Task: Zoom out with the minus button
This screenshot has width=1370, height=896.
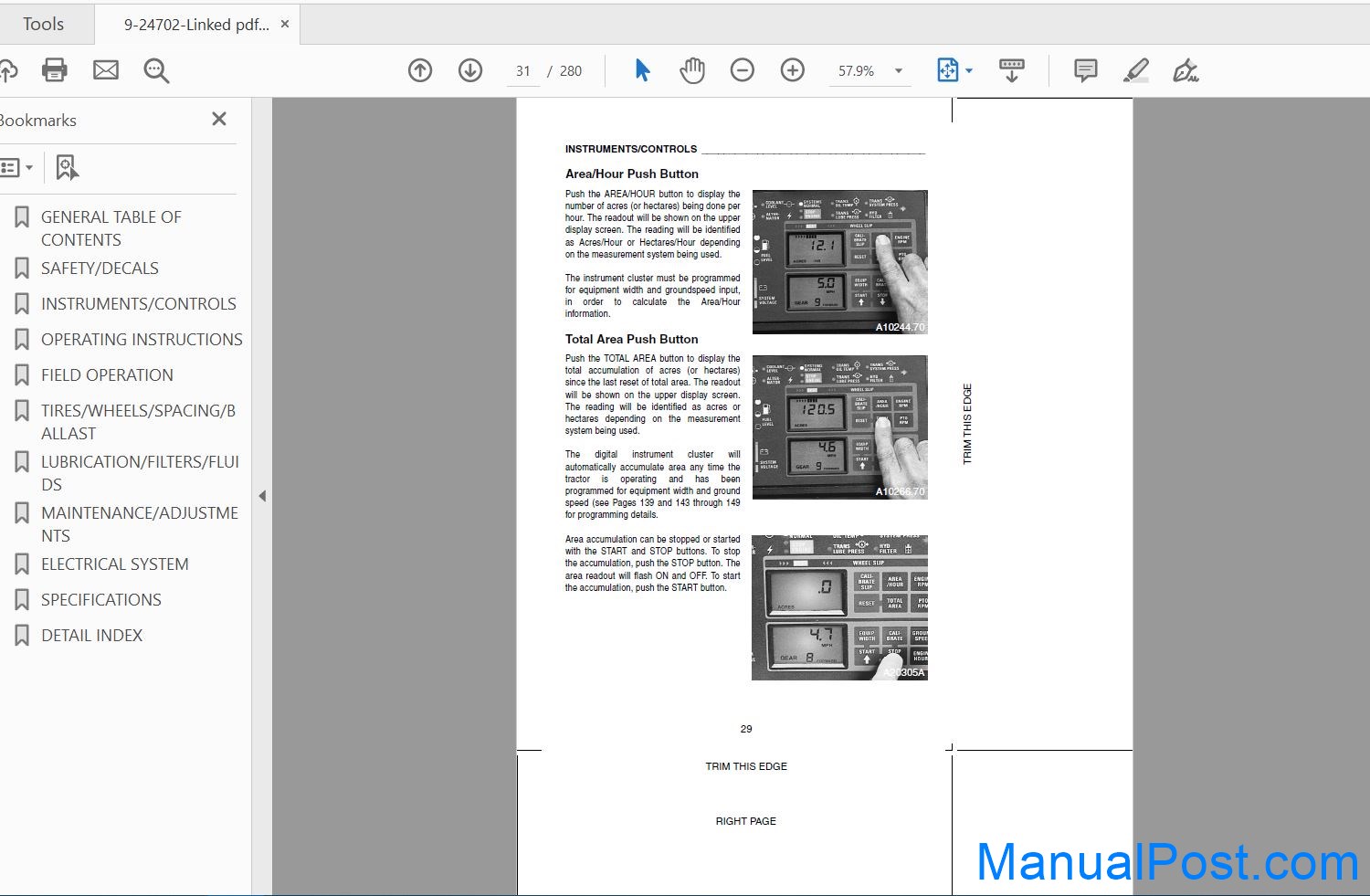Action: pyautogui.click(x=743, y=70)
